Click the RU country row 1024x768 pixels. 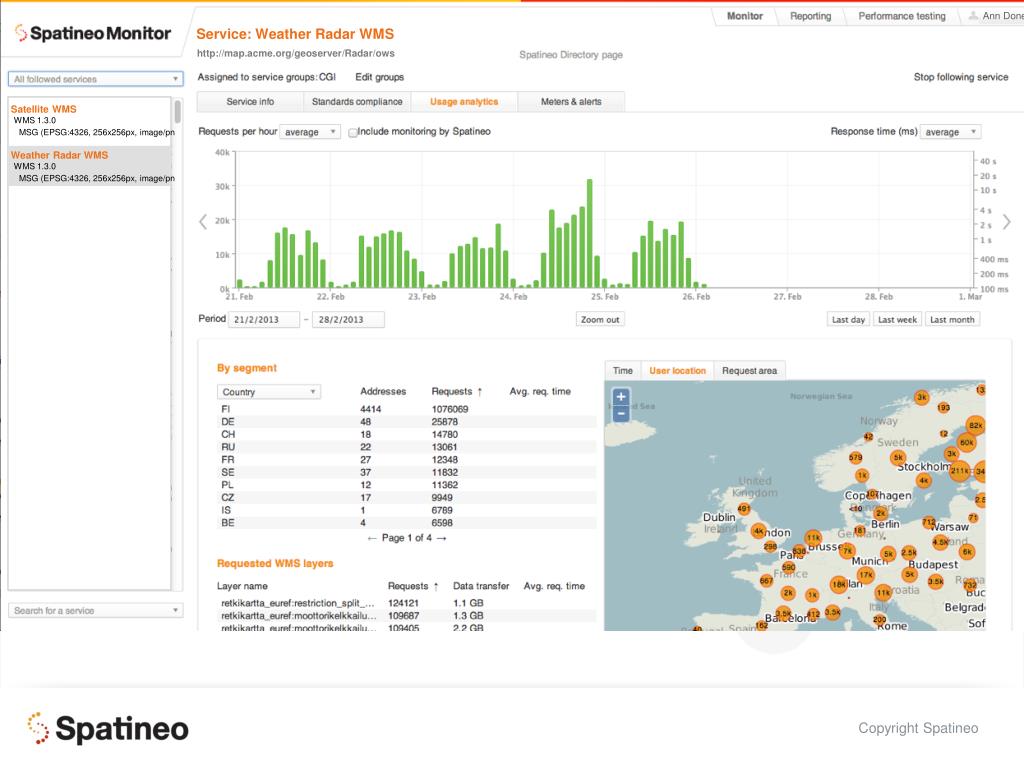[406, 447]
